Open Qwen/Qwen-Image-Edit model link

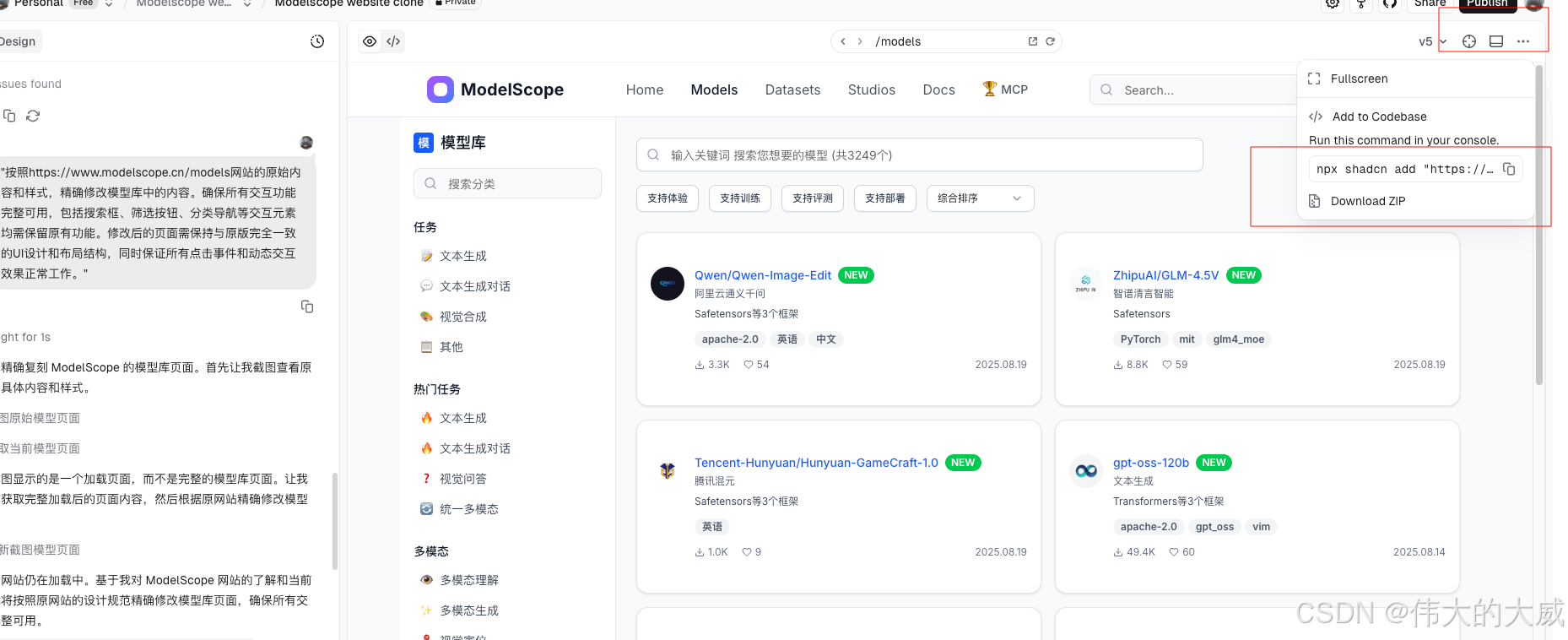[763, 275]
